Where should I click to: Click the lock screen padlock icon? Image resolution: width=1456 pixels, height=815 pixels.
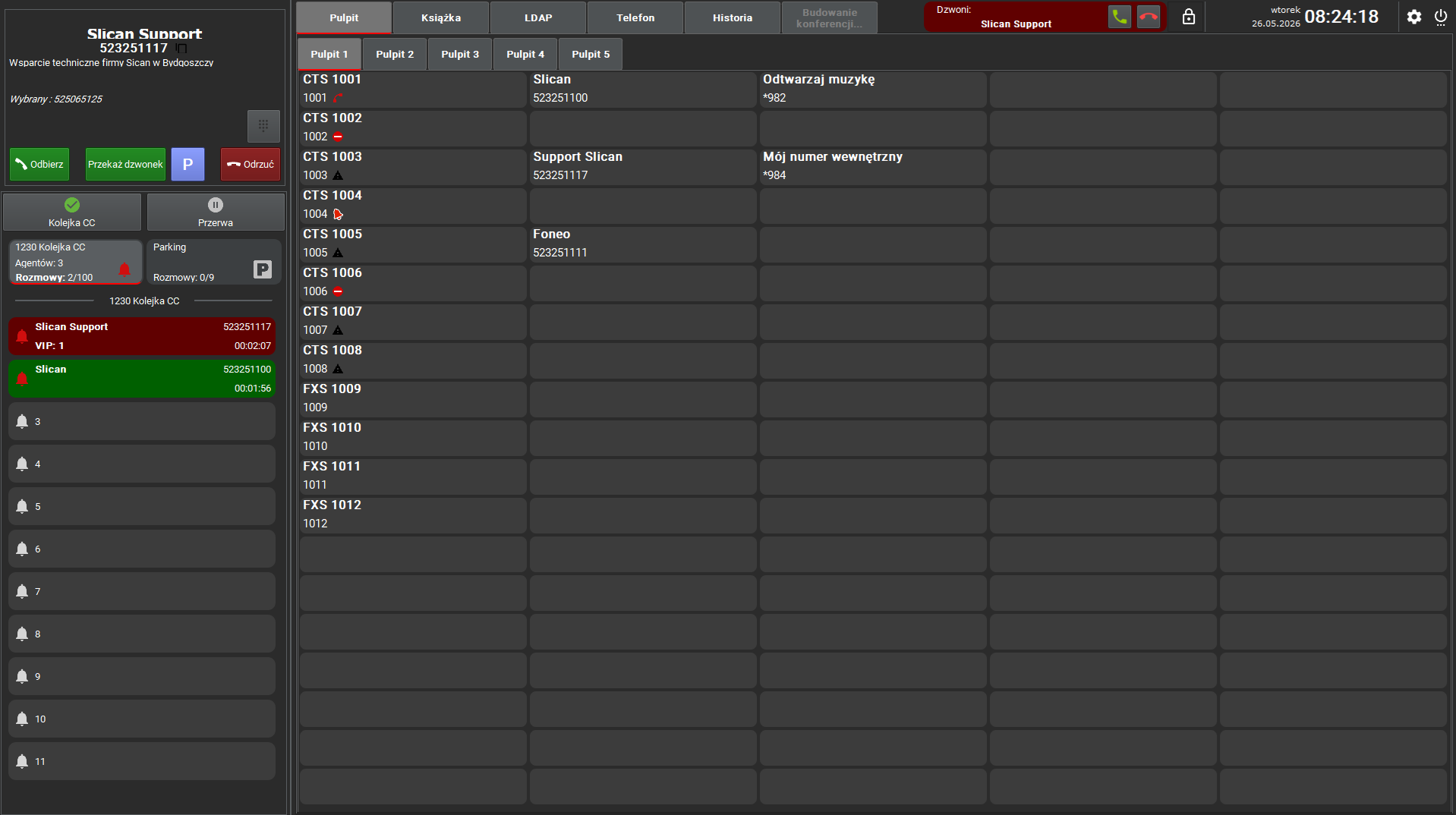tap(1189, 17)
